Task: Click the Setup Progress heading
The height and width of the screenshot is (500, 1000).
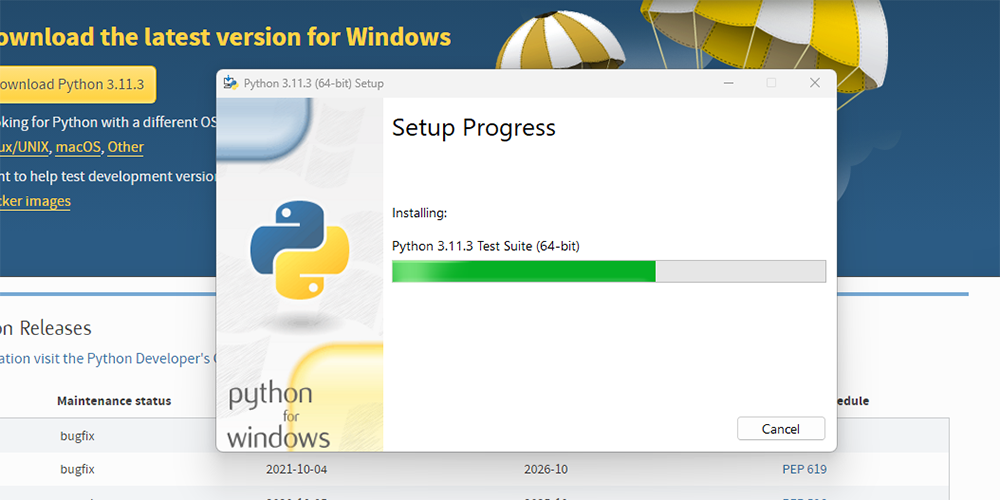Action: pos(474,128)
